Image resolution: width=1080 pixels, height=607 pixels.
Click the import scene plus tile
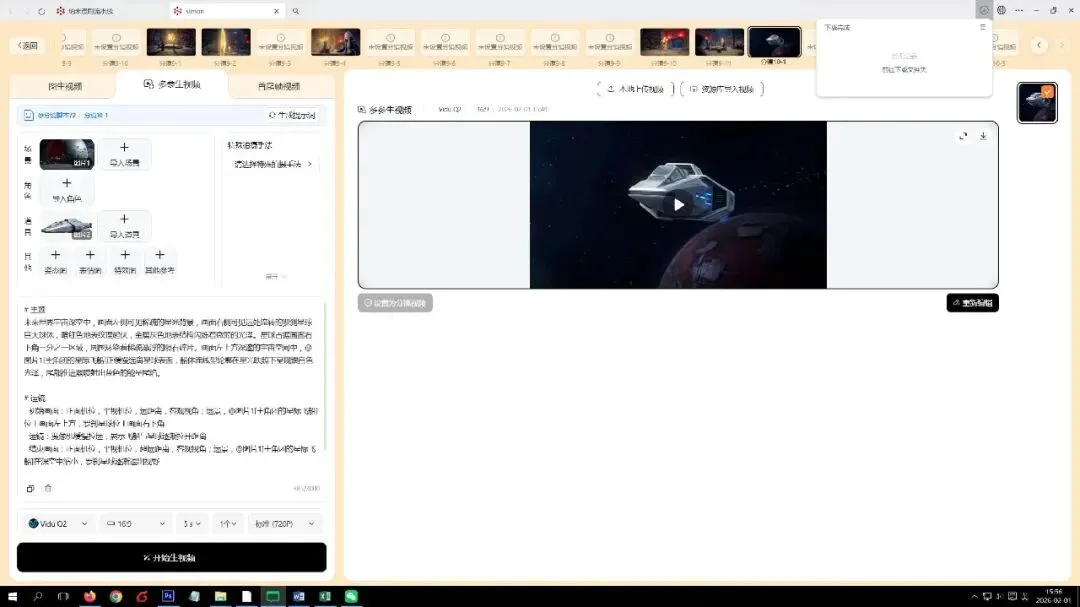(x=125, y=154)
